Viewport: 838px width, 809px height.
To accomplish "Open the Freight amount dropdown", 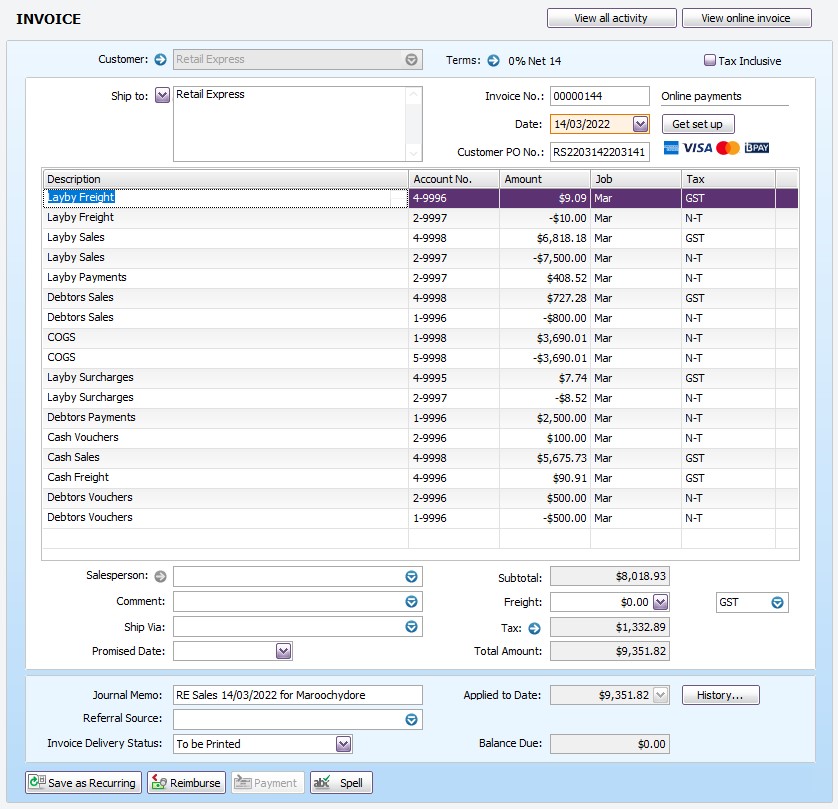I will [x=661, y=602].
